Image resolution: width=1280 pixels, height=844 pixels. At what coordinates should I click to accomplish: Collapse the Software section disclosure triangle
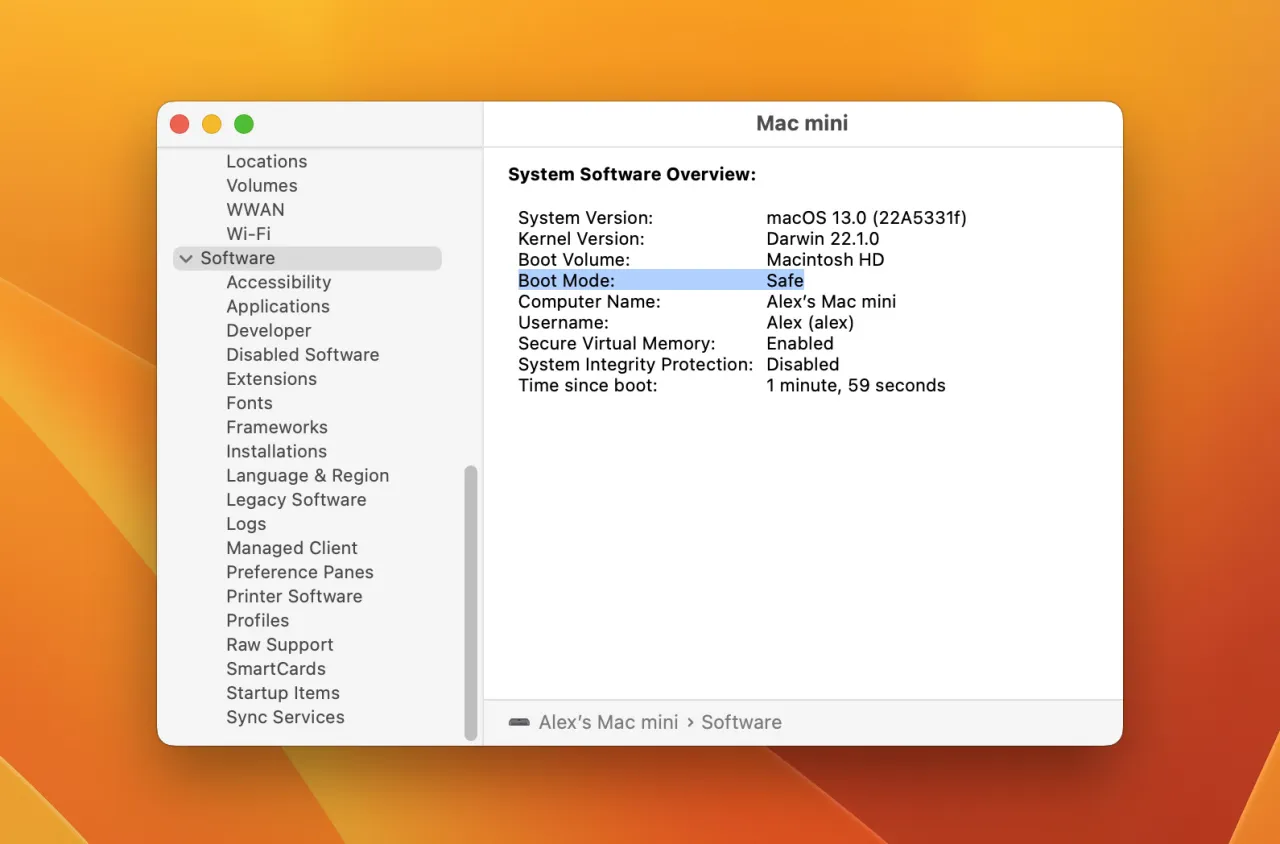186,258
